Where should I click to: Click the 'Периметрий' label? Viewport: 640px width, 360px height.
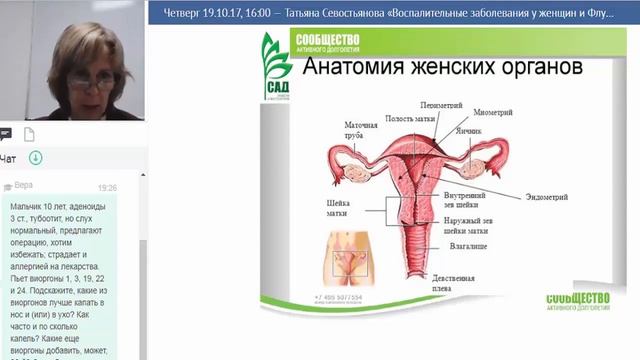(441, 105)
